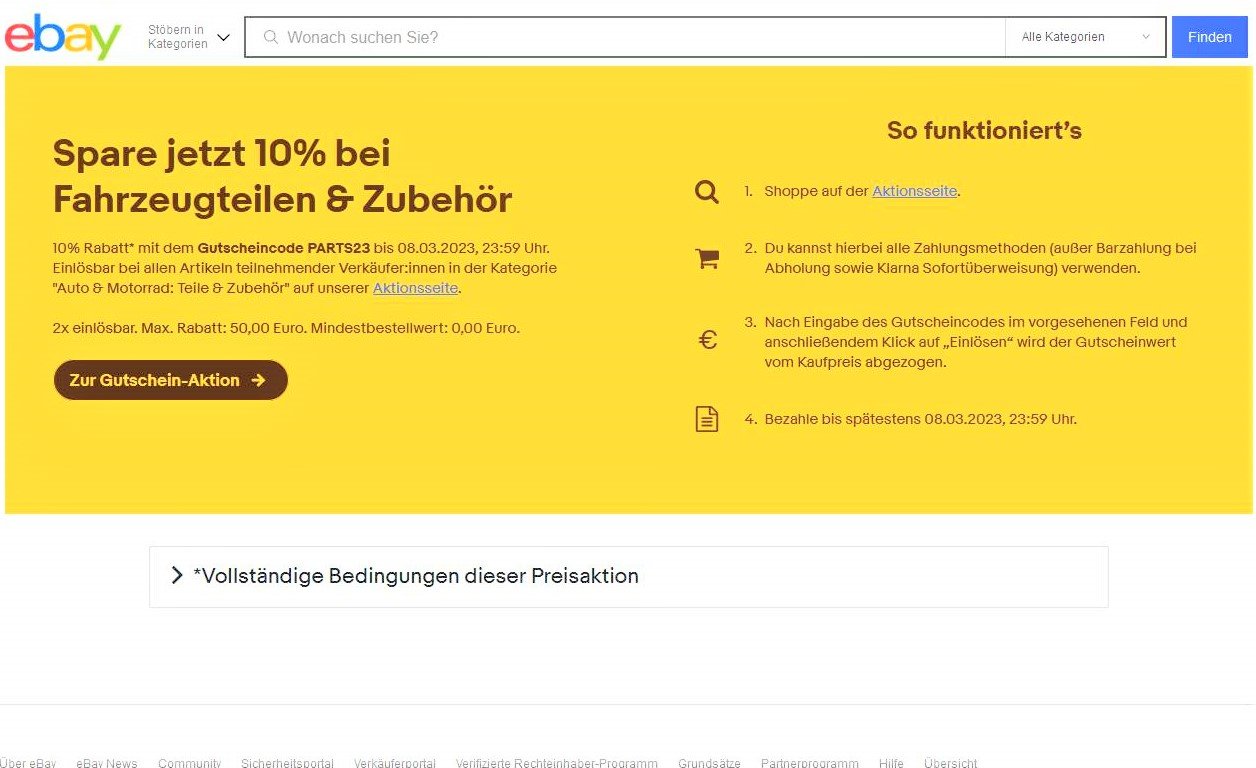Viewport: 1256px width, 768px height.
Task: Open the Hilfe footer link
Action: (891, 763)
